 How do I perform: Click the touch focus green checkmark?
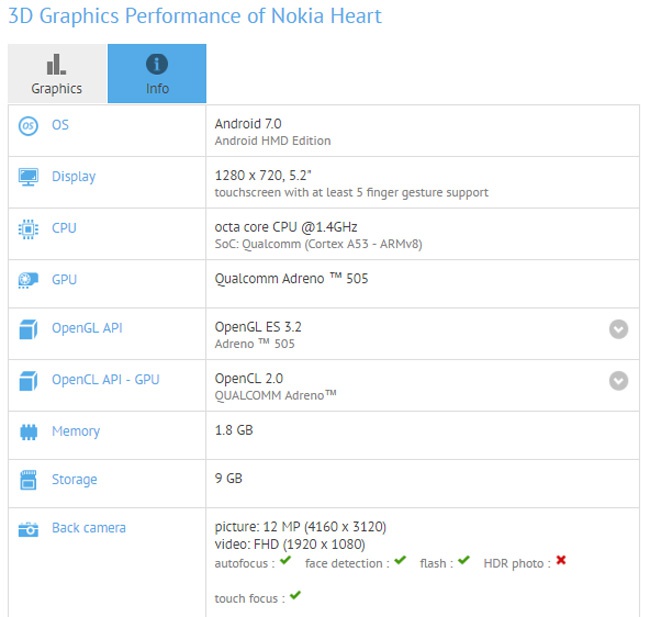point(295,597)
